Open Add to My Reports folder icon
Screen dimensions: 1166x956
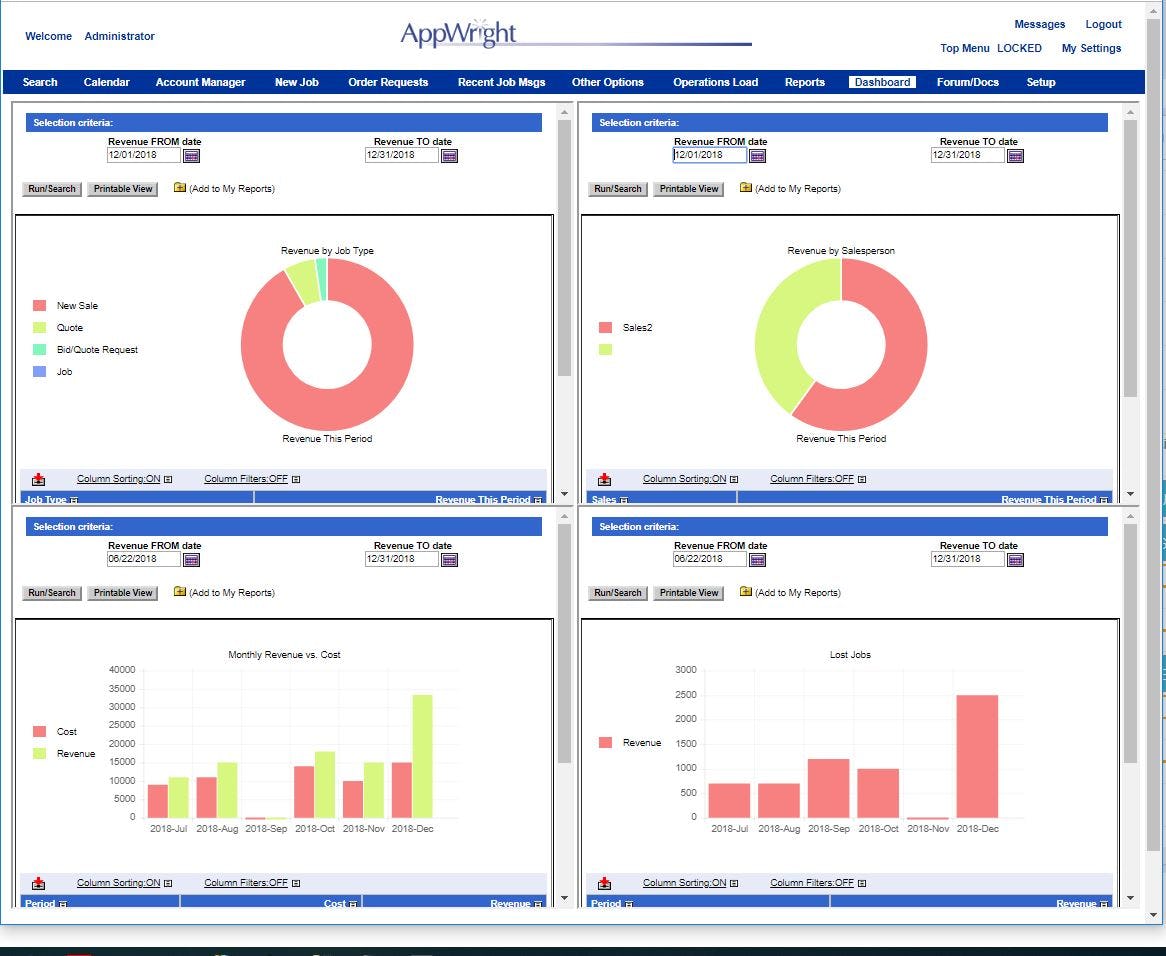[178, 188]
